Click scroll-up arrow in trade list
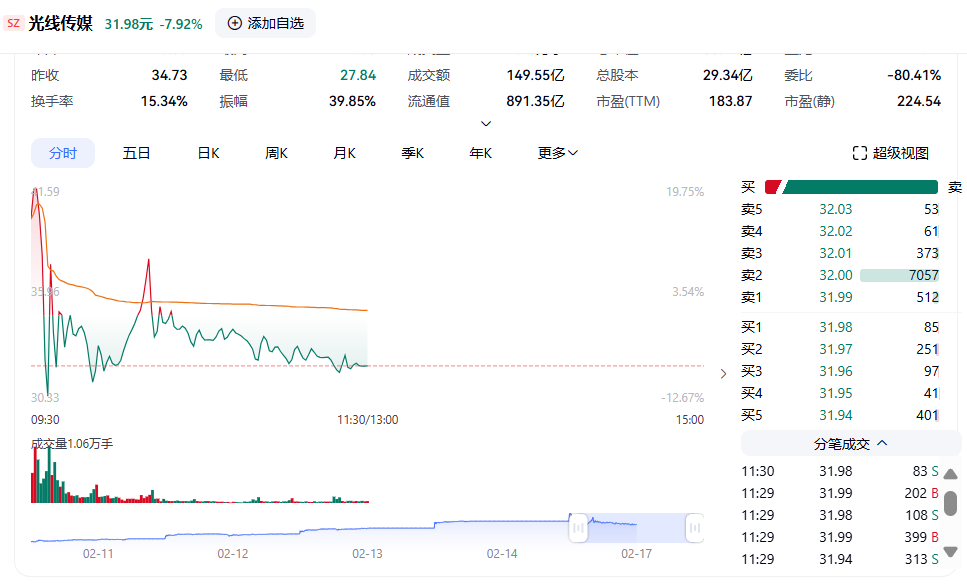 coord(950,474)
